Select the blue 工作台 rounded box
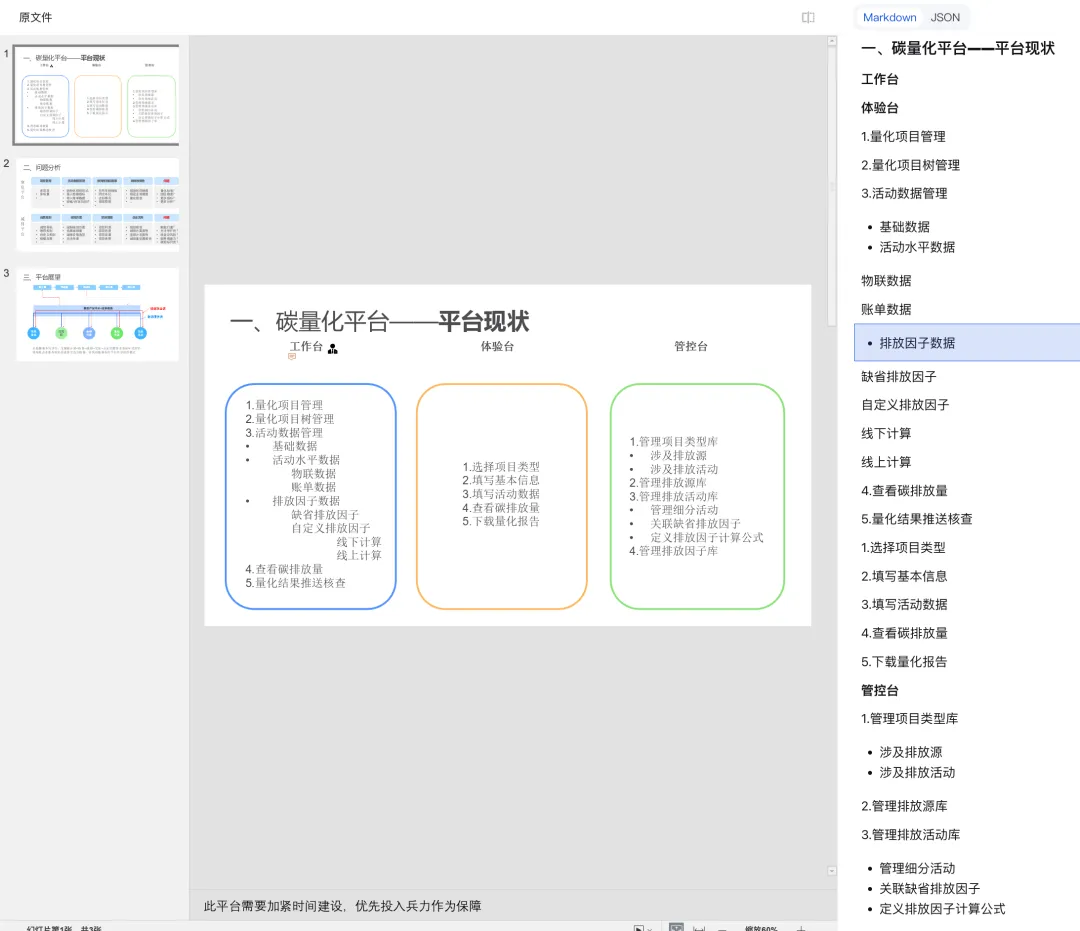Screen dimensions: 1080x931 pyautogui.click(x=311, y=496)
